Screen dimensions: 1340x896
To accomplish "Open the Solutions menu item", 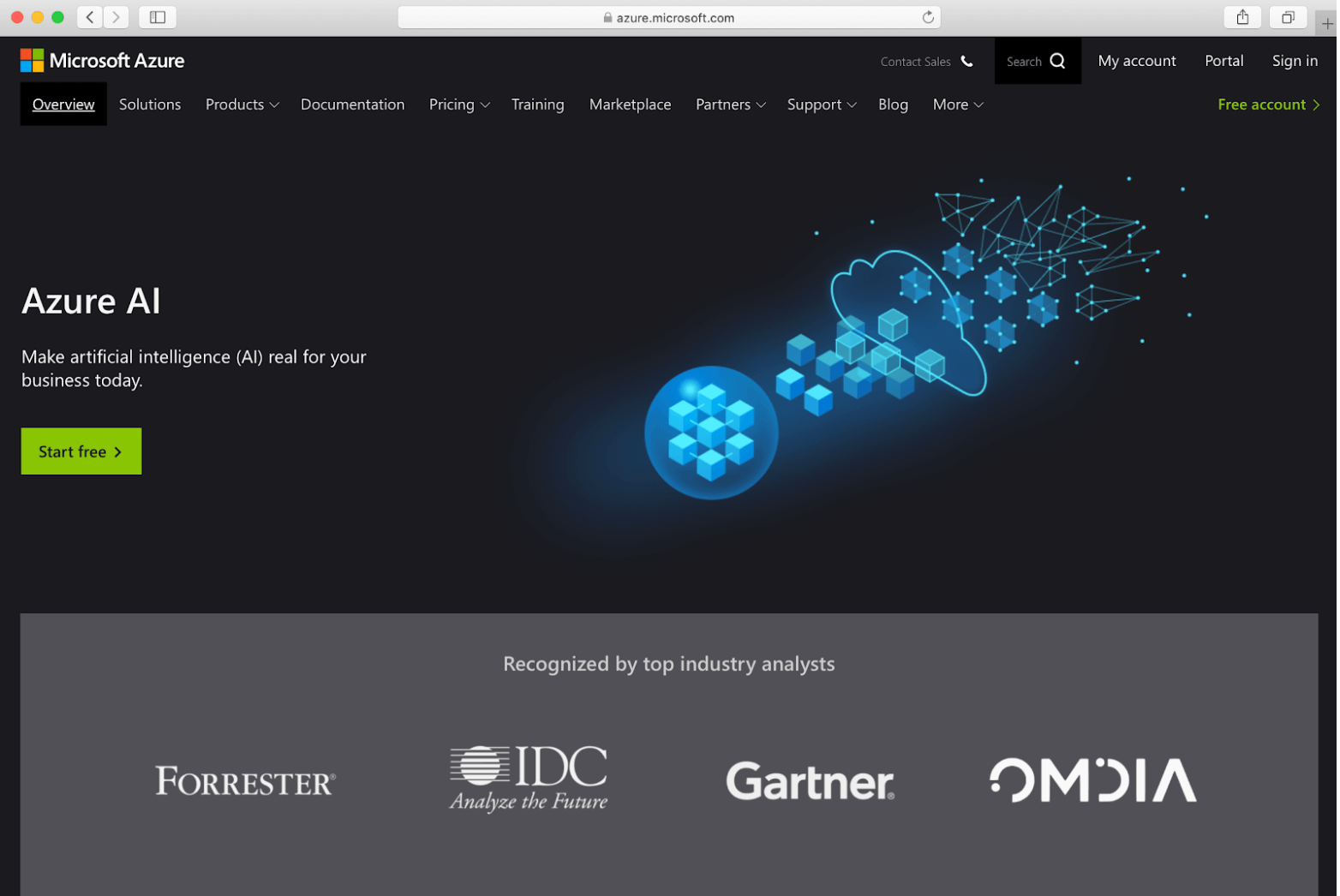I will pyautogui.click(x=150, y=105).
